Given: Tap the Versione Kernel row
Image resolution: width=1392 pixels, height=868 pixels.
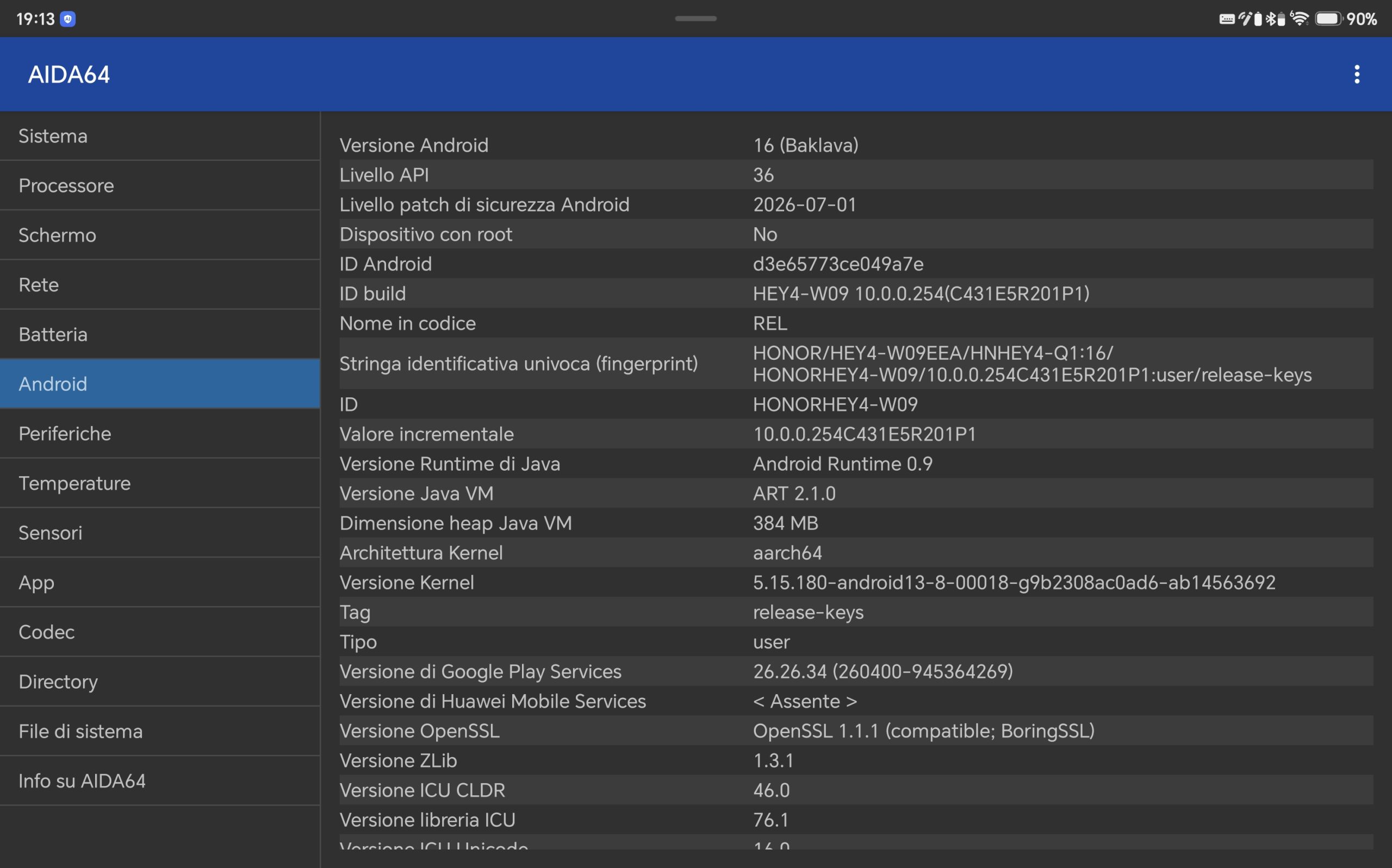Looking at the screenshot, I should (x=856, y=583).
